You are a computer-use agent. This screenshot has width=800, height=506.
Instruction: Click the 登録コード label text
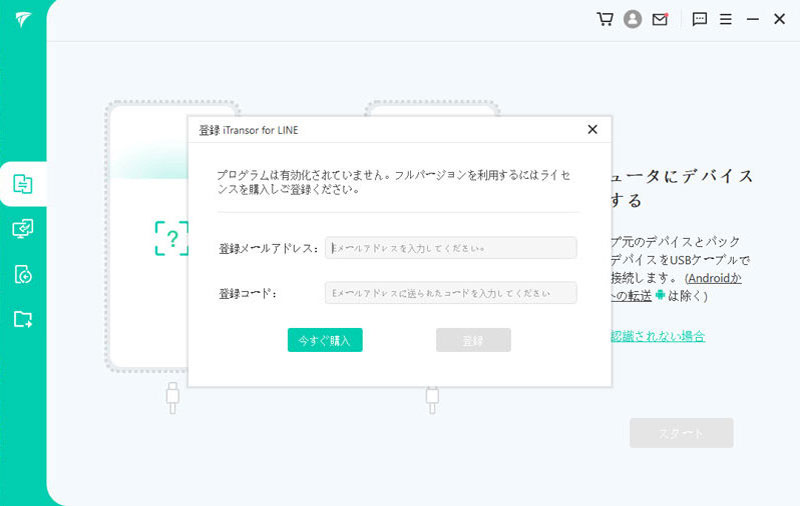tap(248, 293)
